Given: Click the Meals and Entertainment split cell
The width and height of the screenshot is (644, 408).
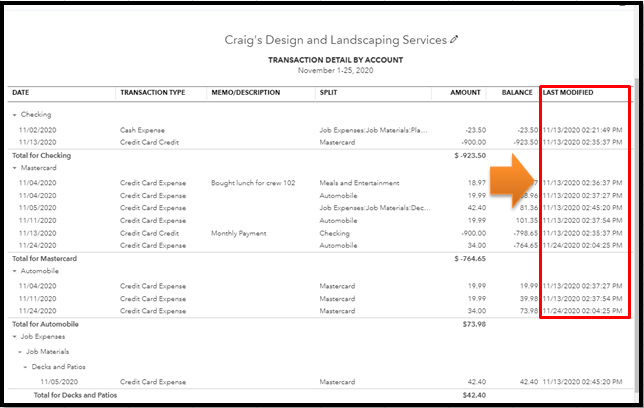Looking at the screenshot, I should pyautogui.click(x=359, y=183).
